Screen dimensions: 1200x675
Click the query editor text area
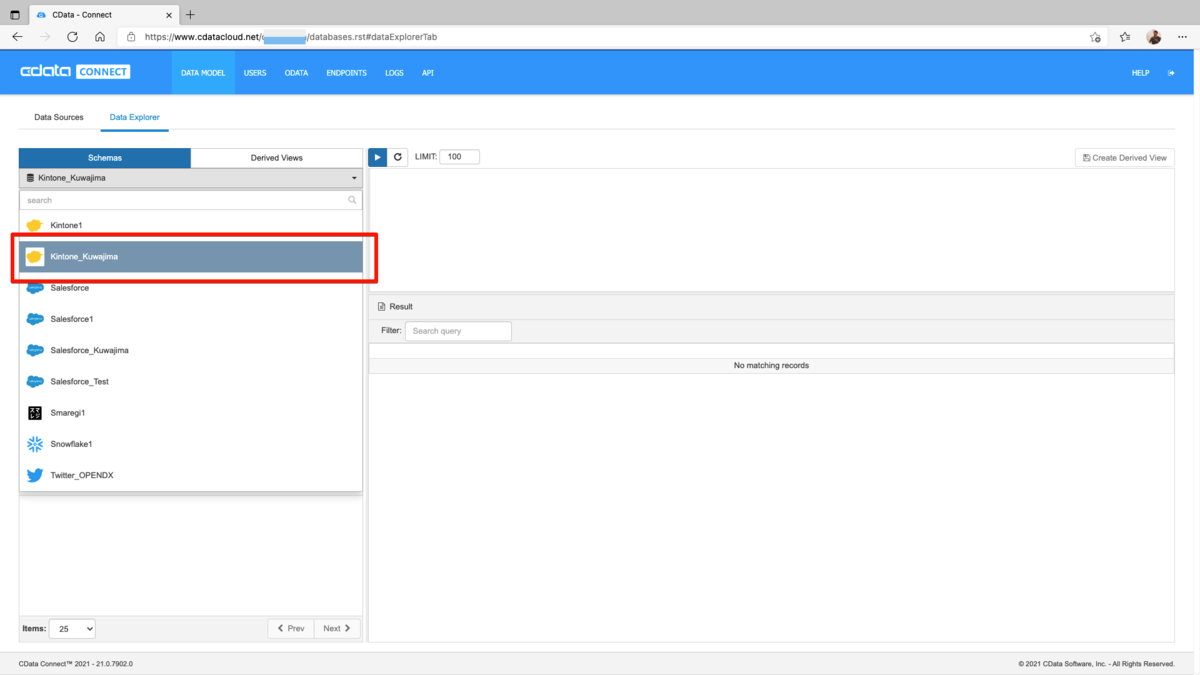[771, 230]
